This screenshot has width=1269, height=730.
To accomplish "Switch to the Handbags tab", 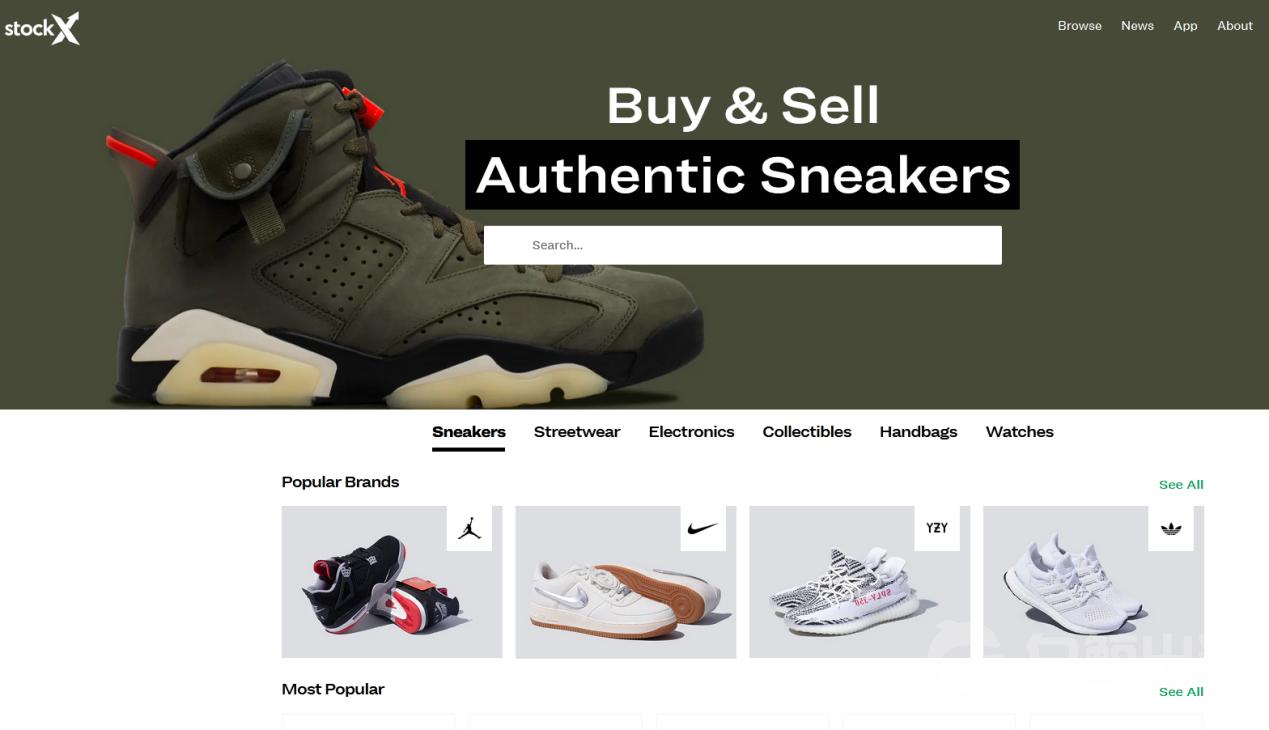I will (x=918, y=432).
